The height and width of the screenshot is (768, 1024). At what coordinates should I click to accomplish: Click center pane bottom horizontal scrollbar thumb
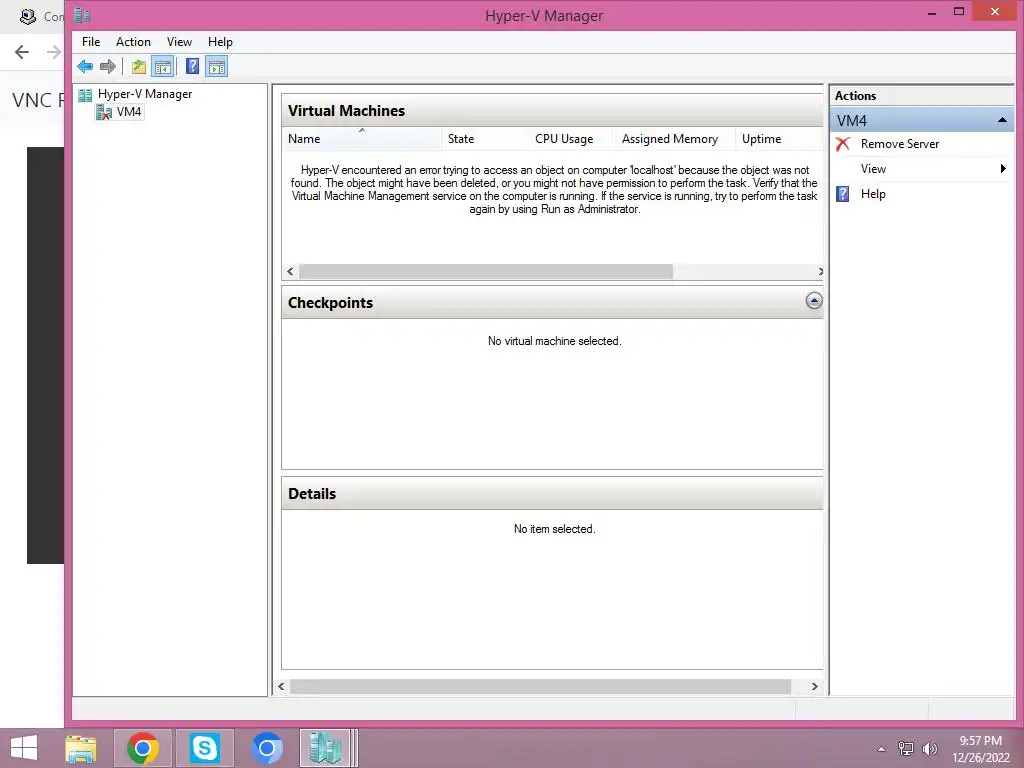pos(540,686)
